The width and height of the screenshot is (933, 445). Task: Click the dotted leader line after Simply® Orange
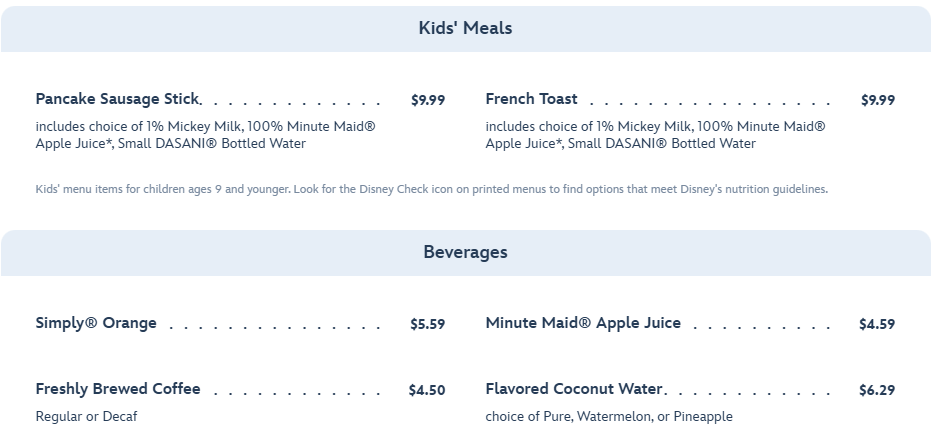275,327
